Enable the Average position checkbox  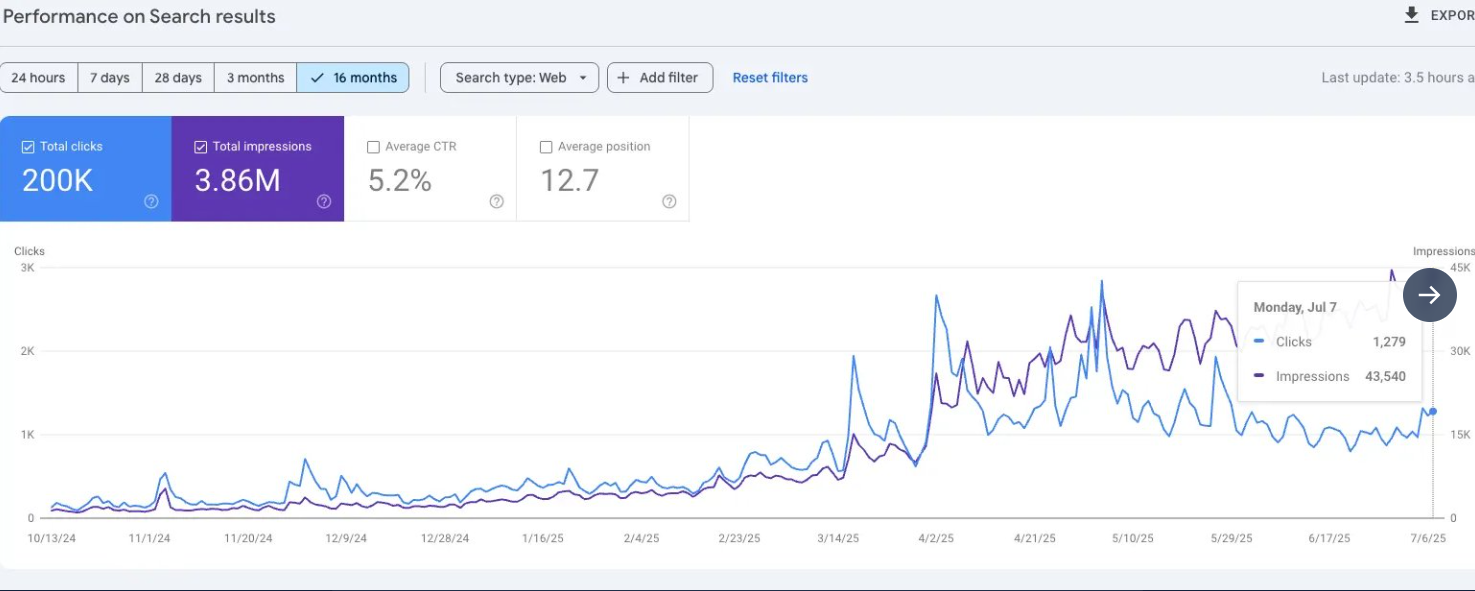(546, 146)
